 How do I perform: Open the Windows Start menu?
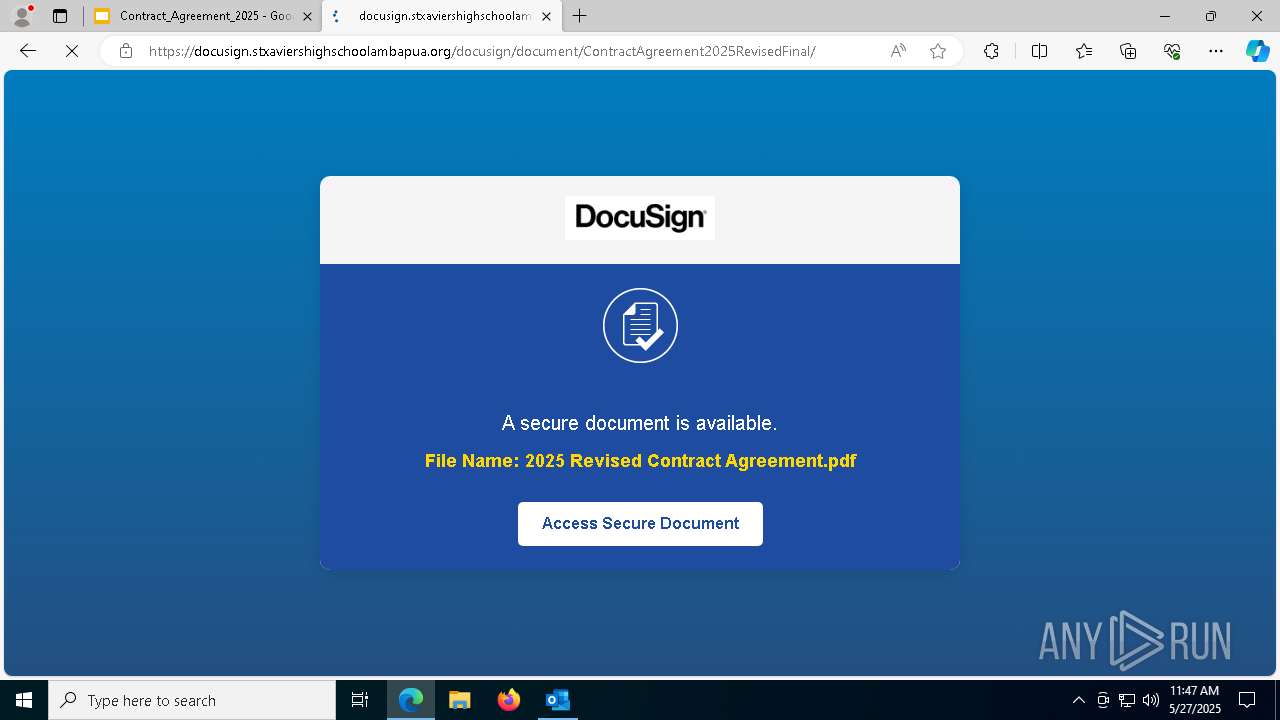(x=24, y=700)
